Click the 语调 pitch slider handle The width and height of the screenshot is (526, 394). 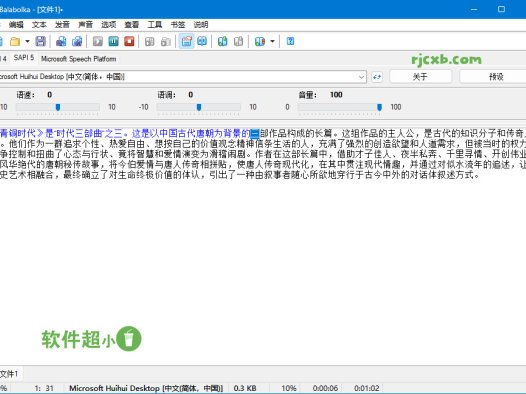pos(199,107)
